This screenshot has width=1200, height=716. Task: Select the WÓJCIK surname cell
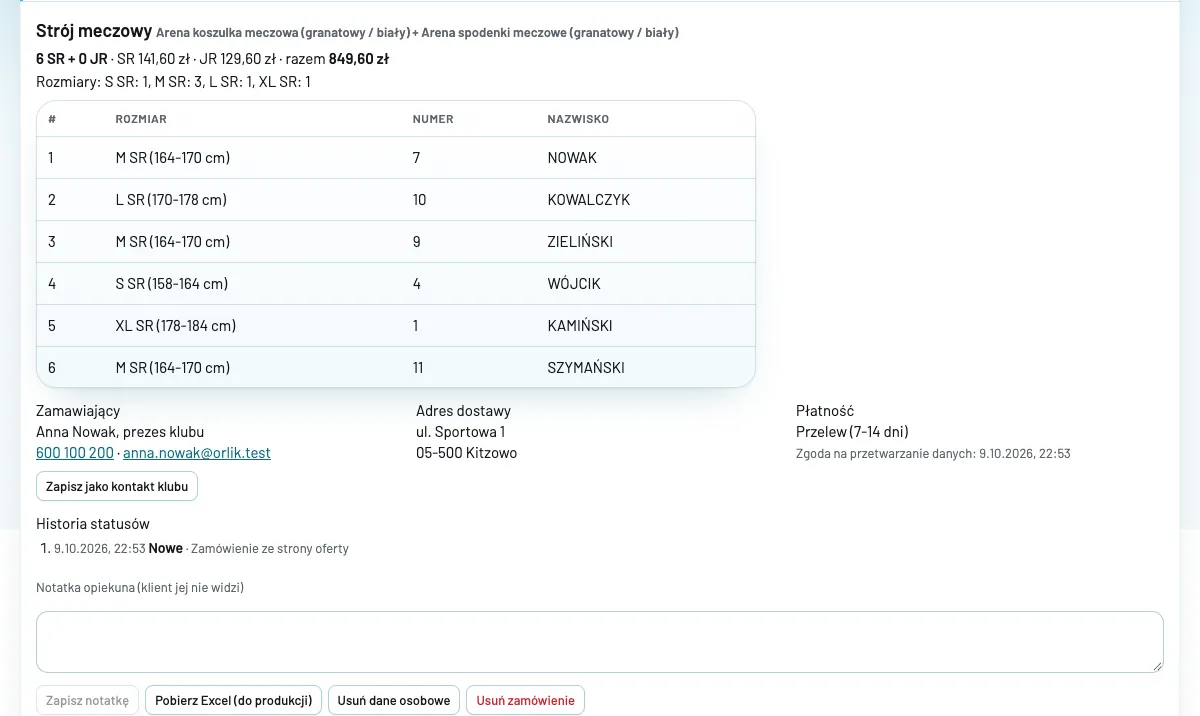coord(574,284)
